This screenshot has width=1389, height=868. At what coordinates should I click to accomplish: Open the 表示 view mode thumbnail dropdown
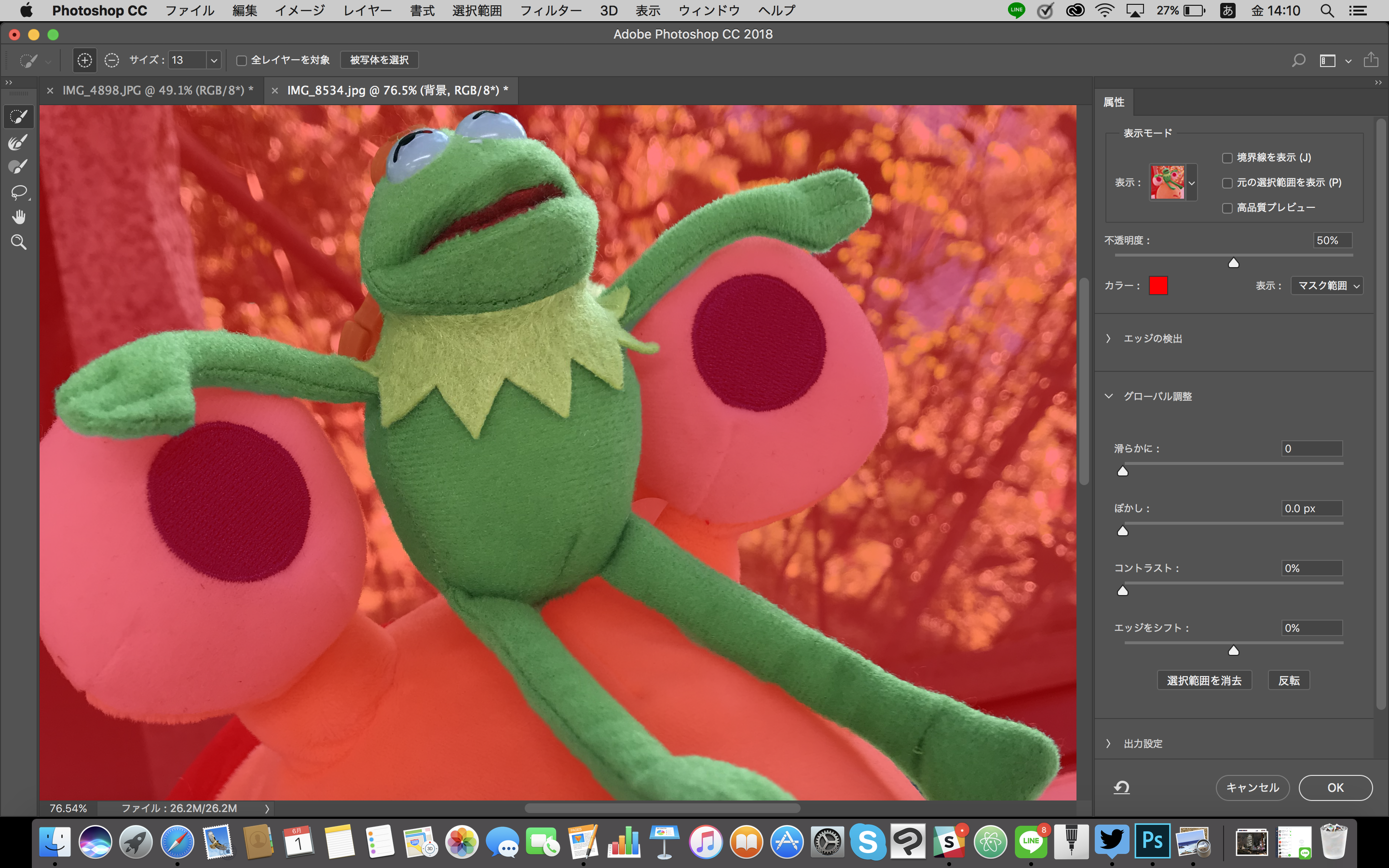1192,183
